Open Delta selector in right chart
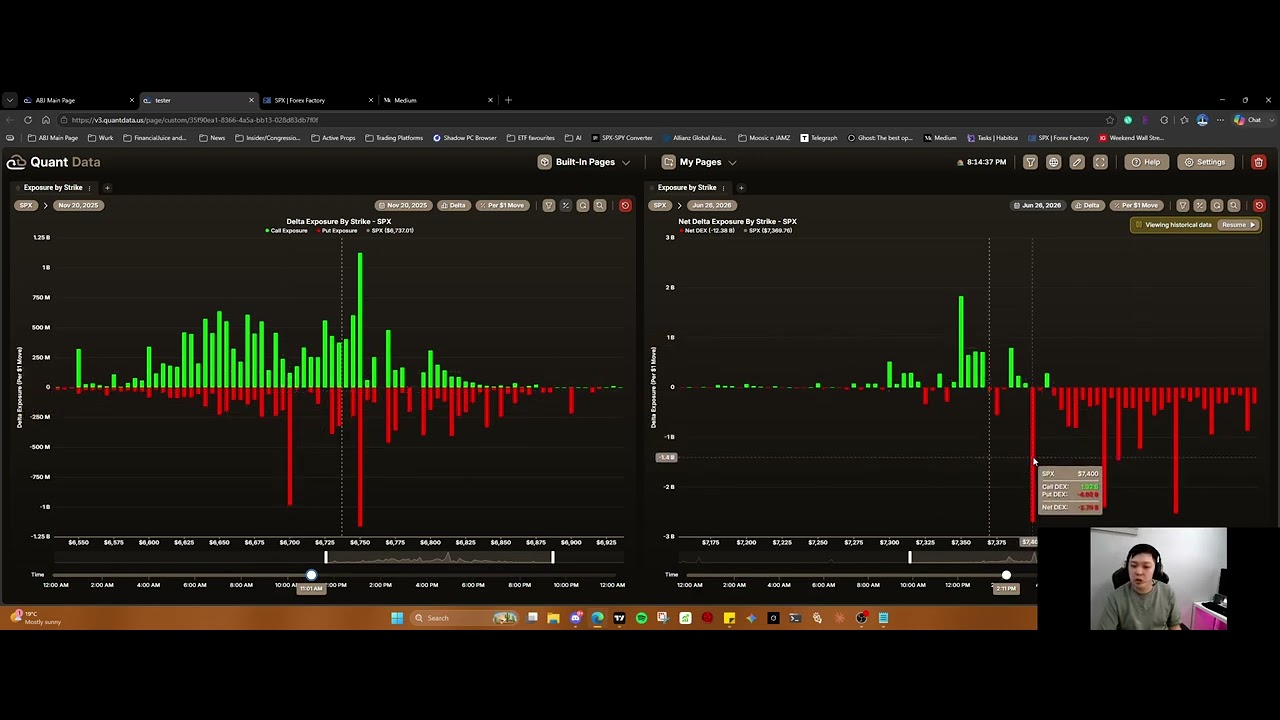The height and width of the screenshot is (720, 1280). click(x=1087, y=205)
